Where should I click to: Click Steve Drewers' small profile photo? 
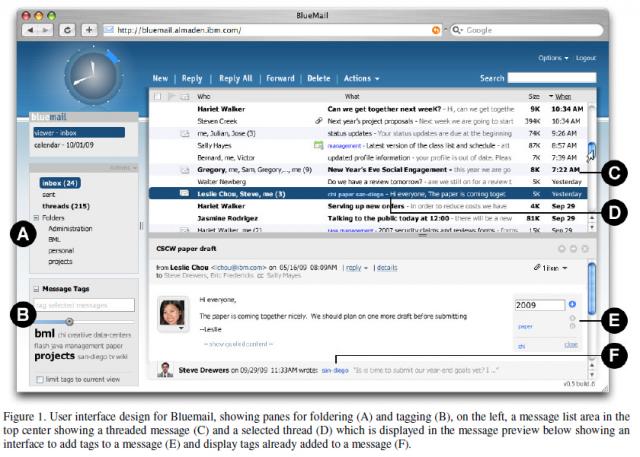click(x=165, y=370)
